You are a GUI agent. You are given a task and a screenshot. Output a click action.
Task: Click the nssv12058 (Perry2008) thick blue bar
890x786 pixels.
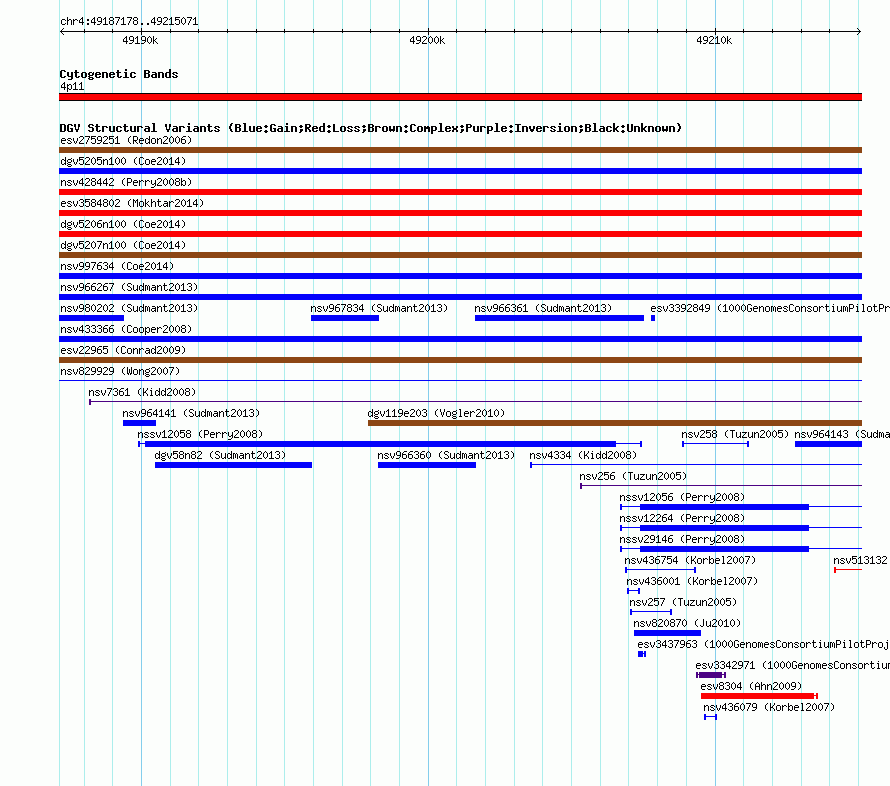(x=380, y=444)
